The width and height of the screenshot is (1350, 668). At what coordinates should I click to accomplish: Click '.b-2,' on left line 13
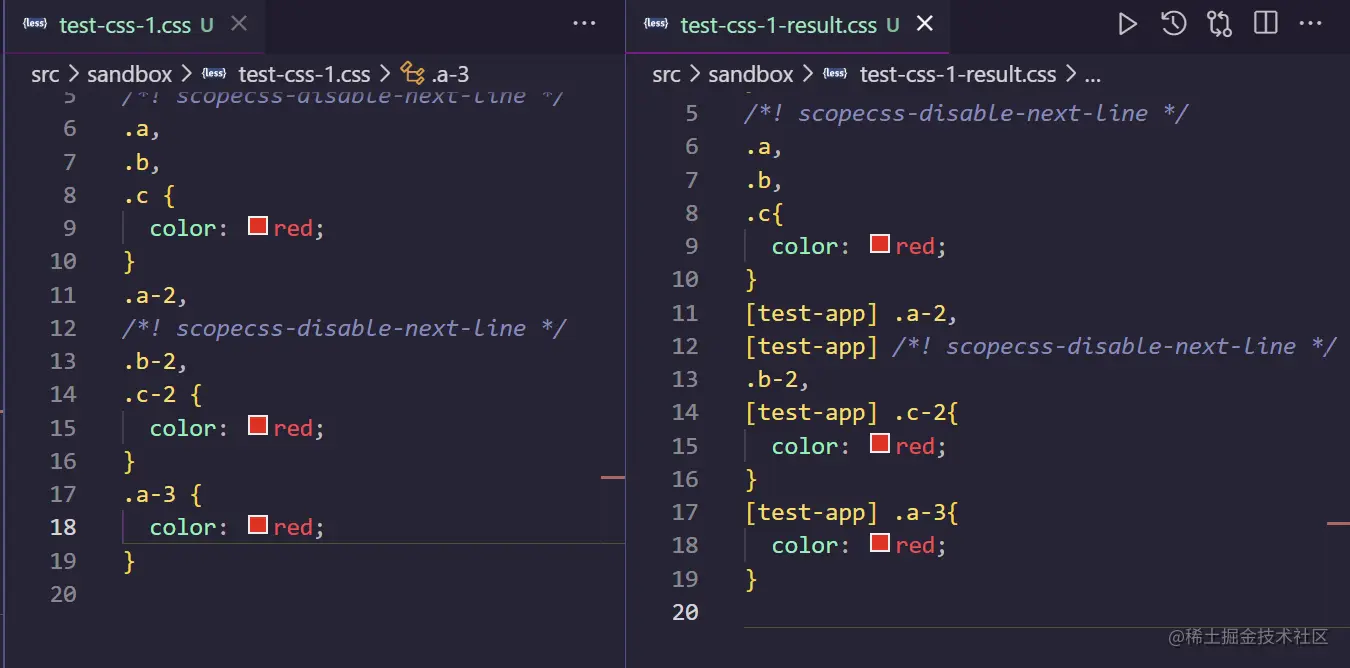pos(156,361)
